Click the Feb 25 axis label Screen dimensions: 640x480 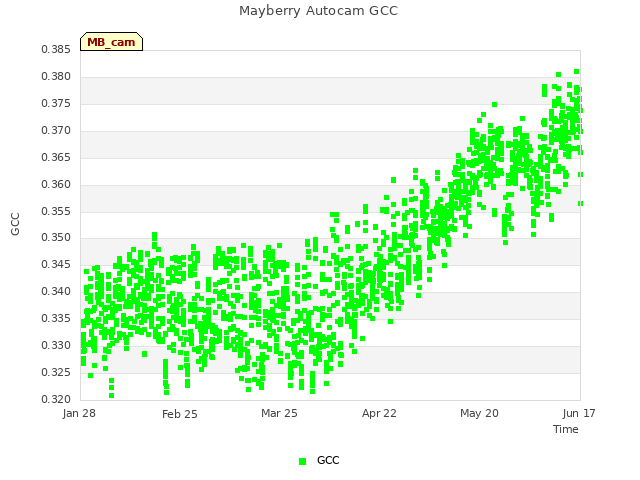pos(180,414)
